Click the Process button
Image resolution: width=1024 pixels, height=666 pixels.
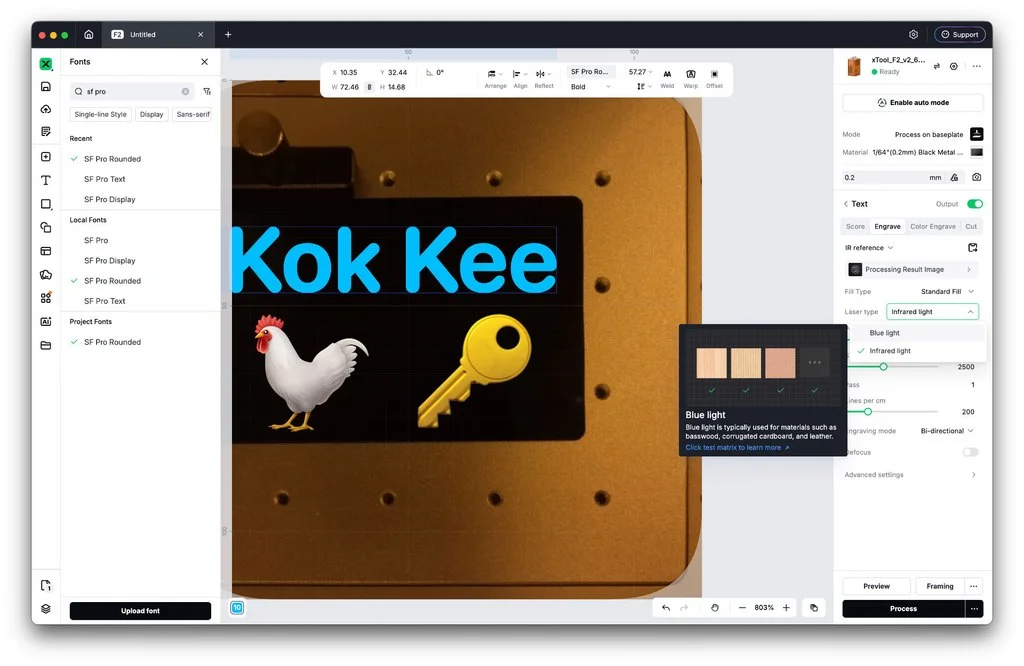coord(903,609)
